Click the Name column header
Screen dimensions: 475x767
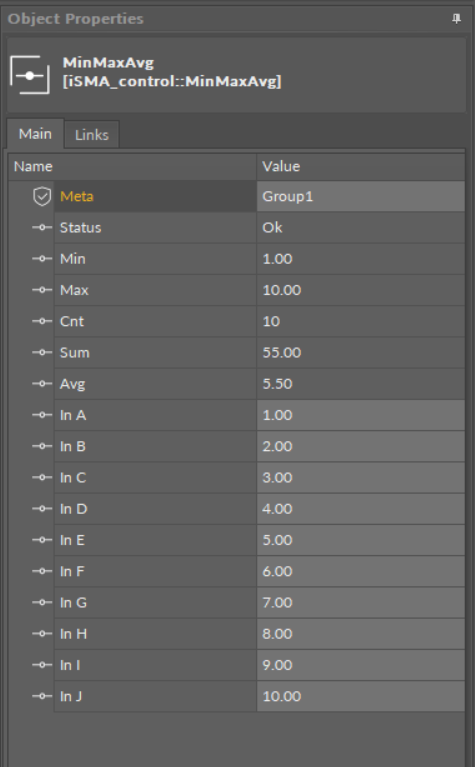tap(132, 166)
